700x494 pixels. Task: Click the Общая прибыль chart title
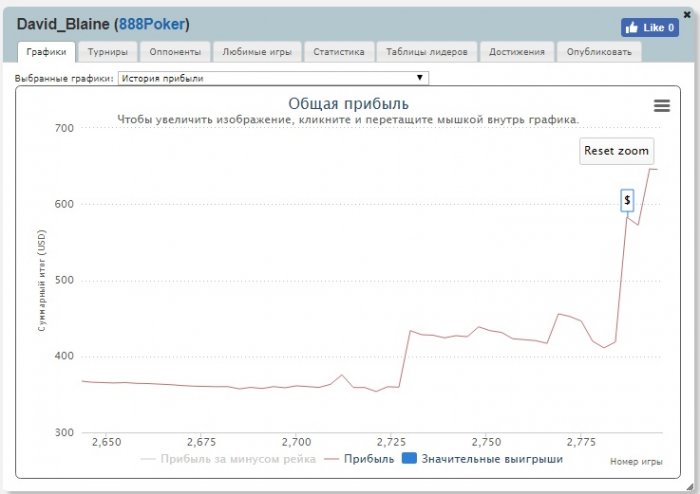coord(349,104)
